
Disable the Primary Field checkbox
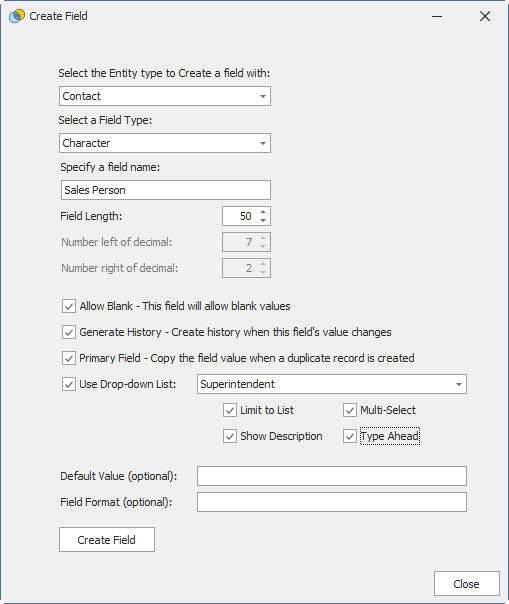[69, 358]
